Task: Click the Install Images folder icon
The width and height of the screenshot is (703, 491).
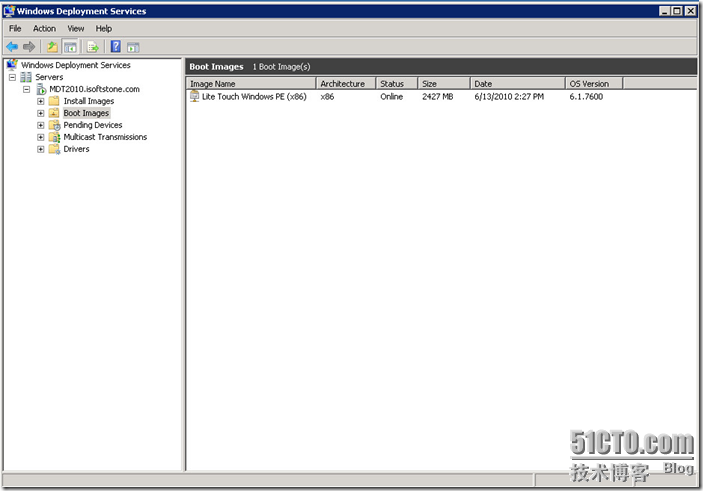Action: click(54, 101)
